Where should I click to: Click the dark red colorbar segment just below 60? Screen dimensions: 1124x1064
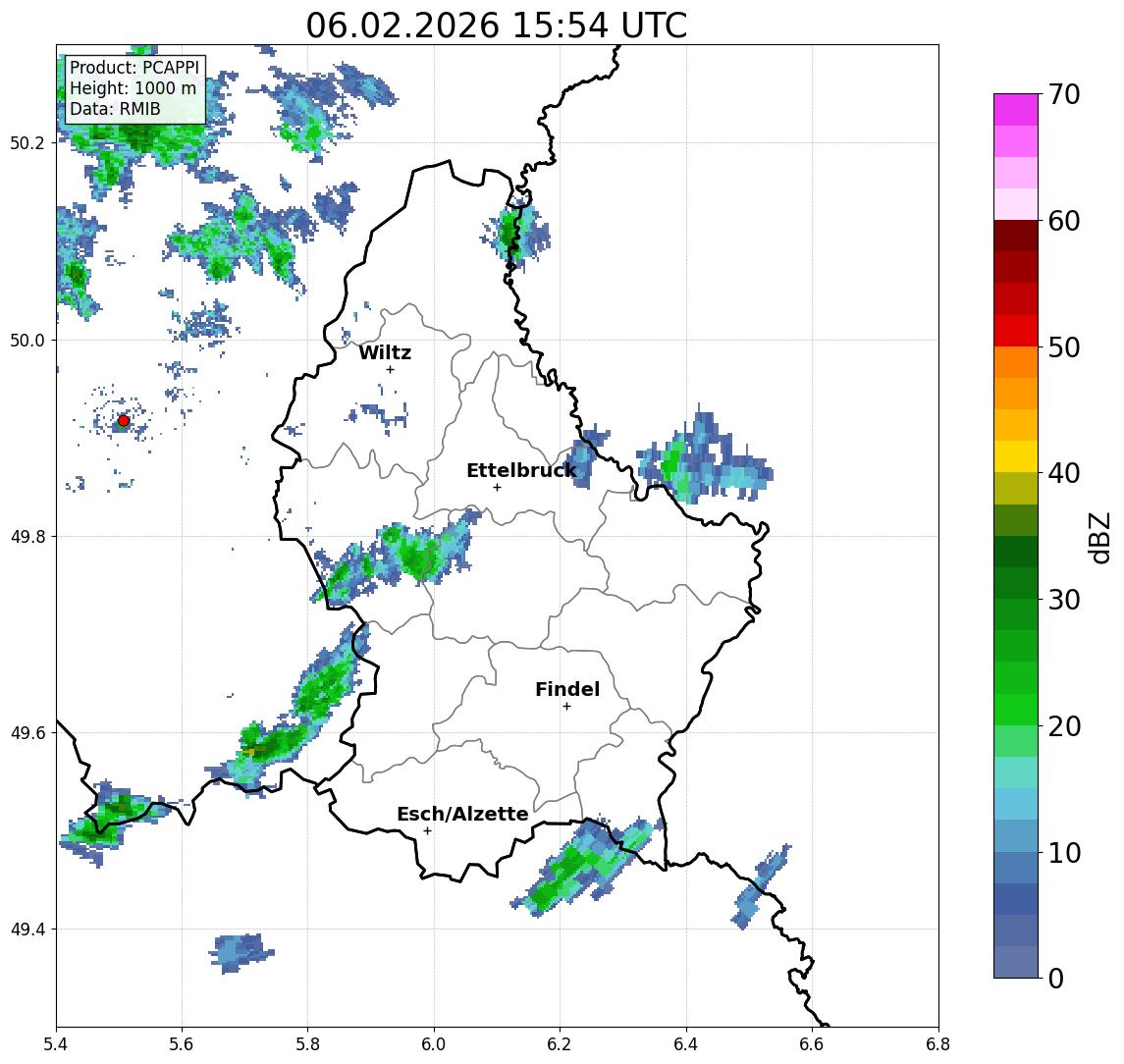point(1016,236)
